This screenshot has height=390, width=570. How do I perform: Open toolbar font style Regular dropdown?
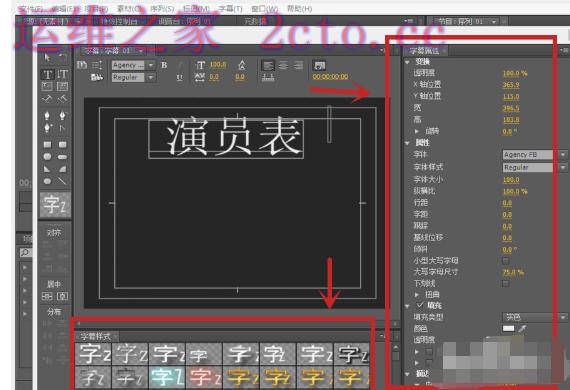[x=150, y=77]
